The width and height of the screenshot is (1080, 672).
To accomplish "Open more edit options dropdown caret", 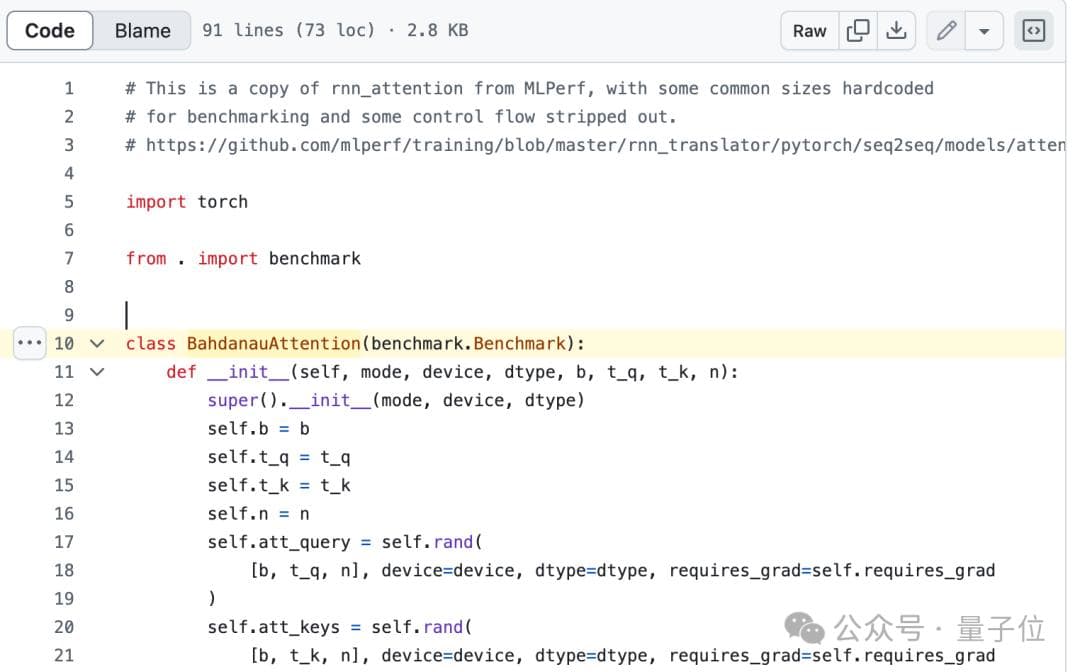I will [984, 31].
